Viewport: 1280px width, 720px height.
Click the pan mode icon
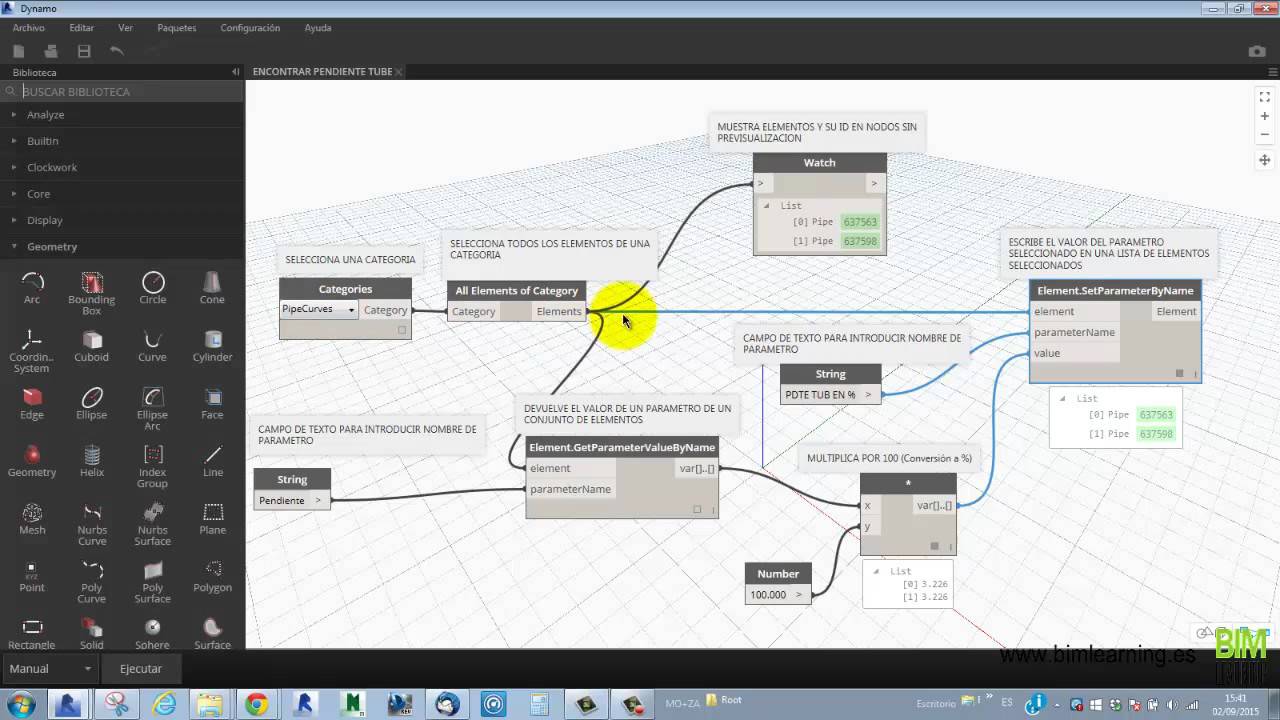(1265, 160)
